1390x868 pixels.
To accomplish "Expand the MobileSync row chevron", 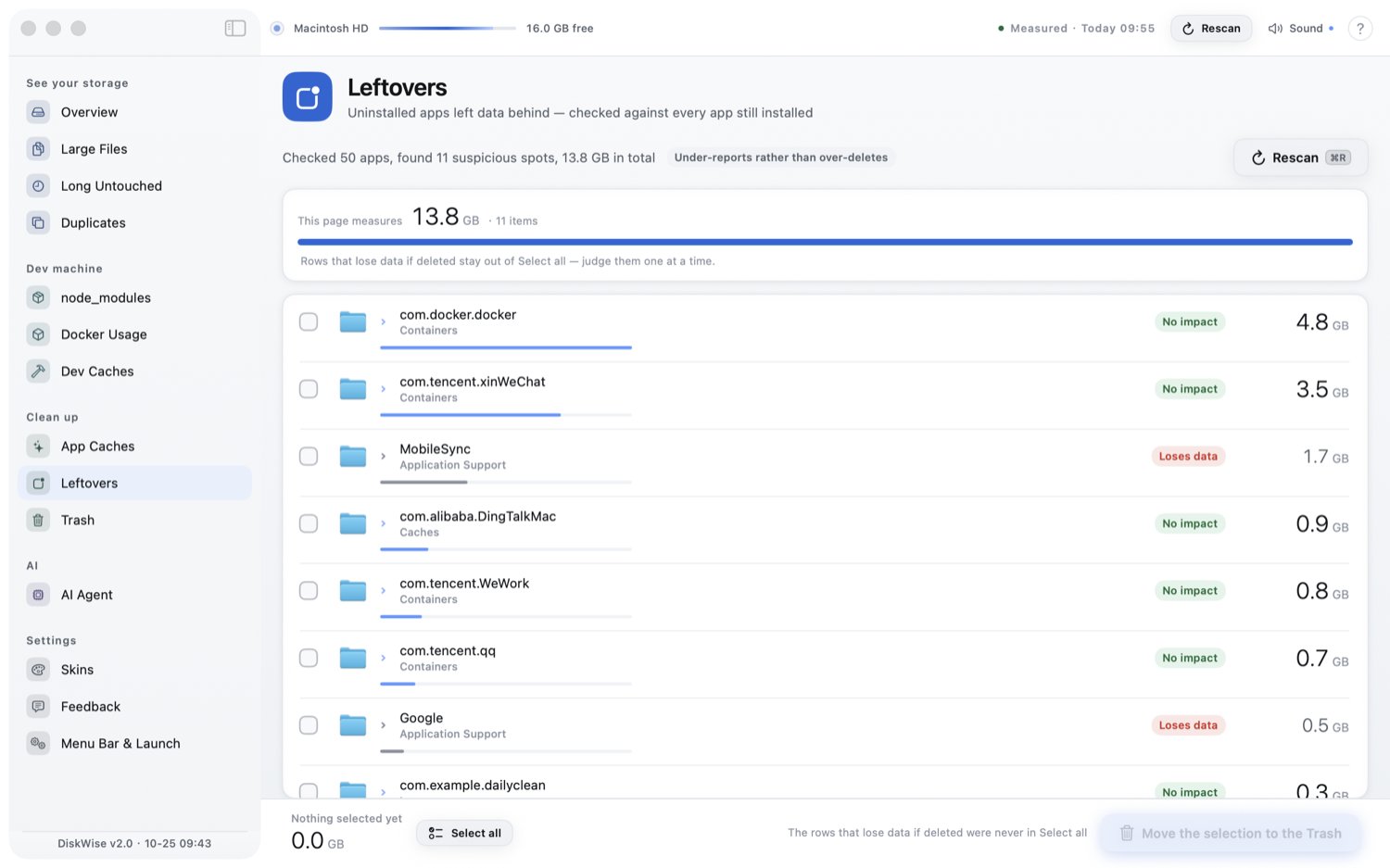I will pos(383,457).
